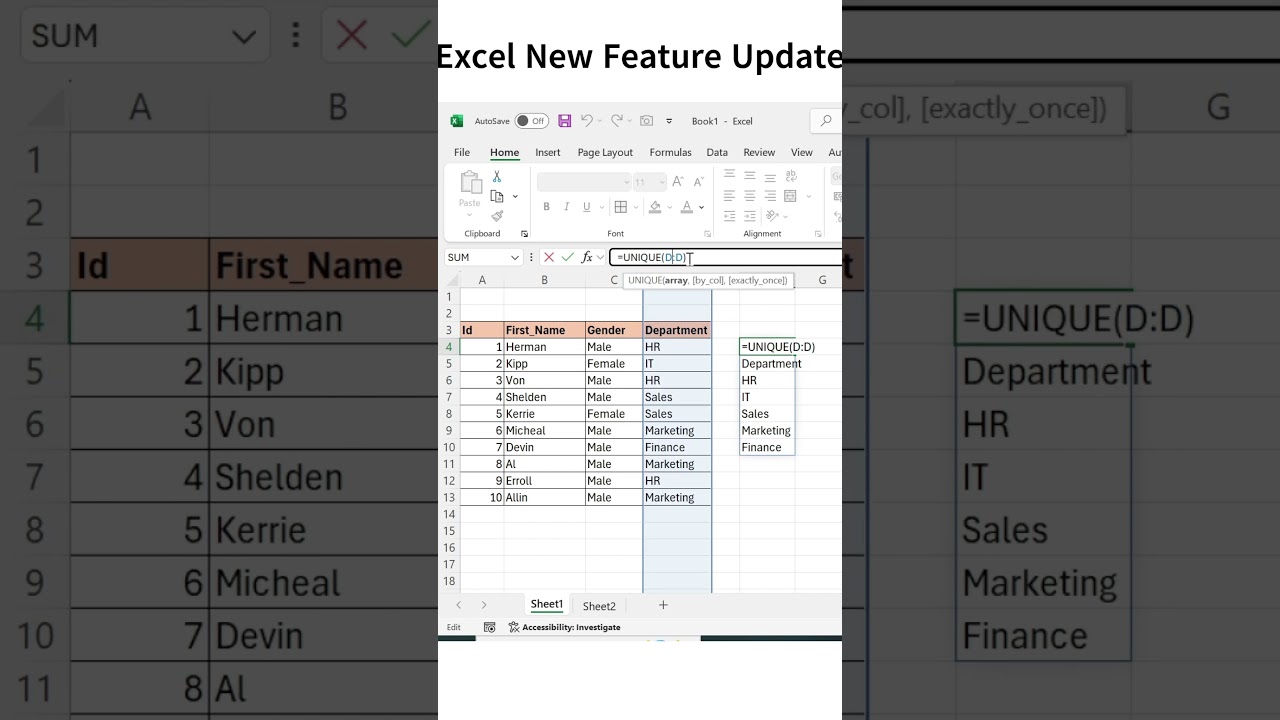
Task: Open the font size dropdown
Action: (662, 182)
